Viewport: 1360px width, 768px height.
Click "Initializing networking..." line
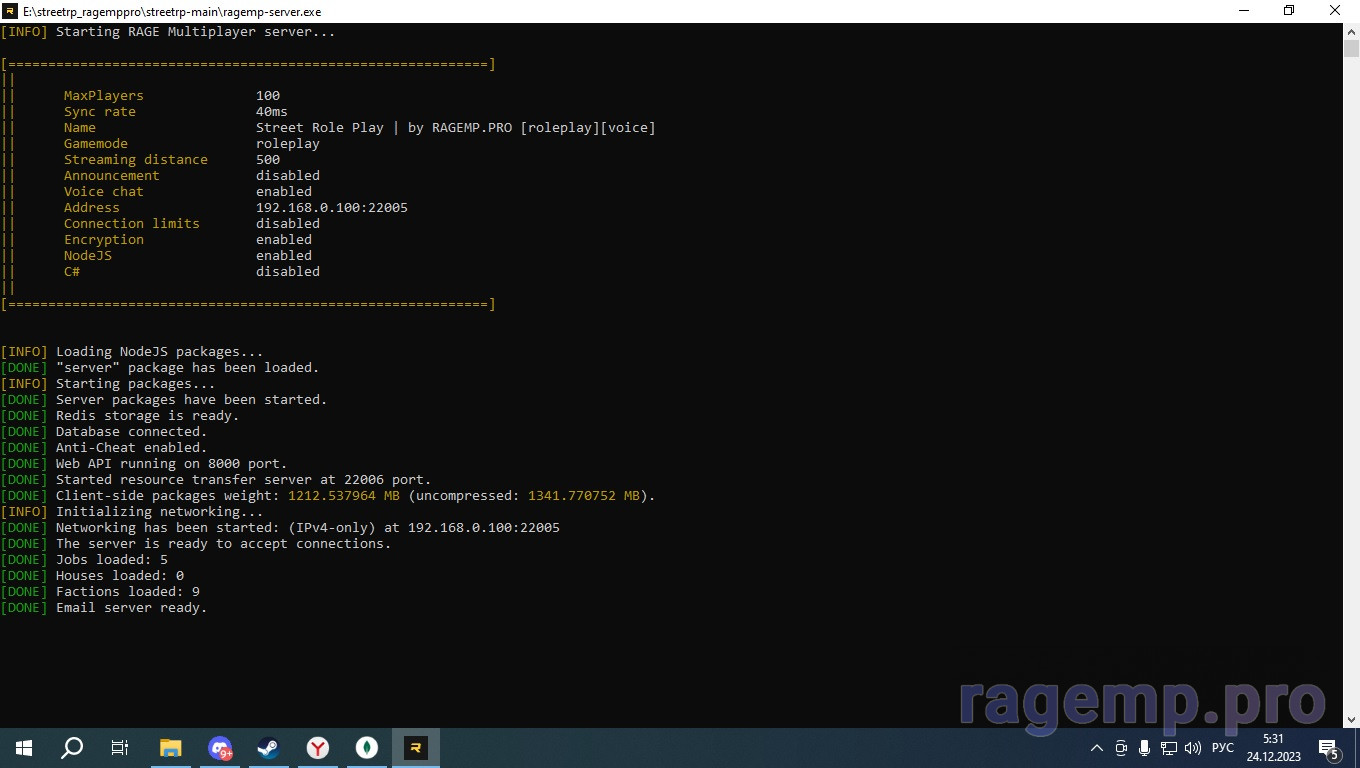pos(132,512)
